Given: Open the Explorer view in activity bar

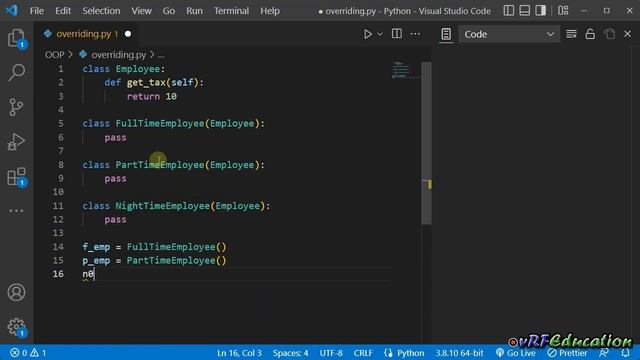Looking at the screenshot, I should (x=16, y=39).
